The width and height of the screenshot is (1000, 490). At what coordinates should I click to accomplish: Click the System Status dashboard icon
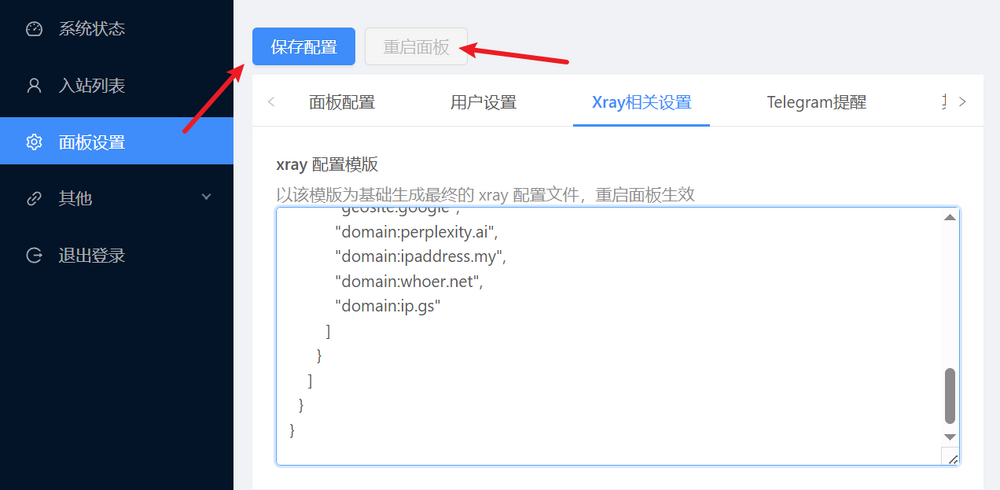(34, 29)
